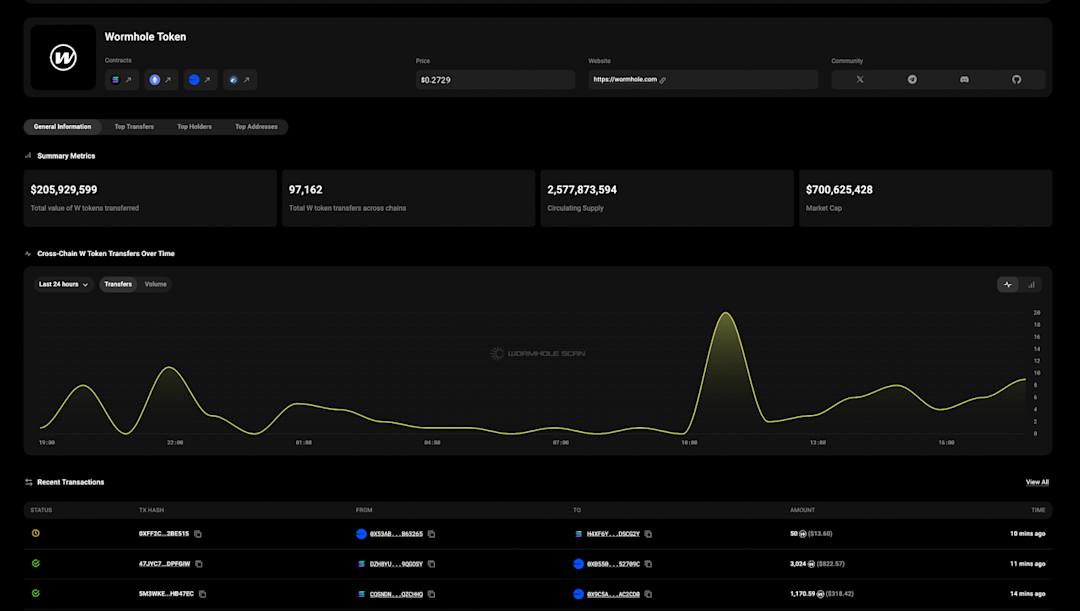Copy from-address in 5M3WKE...HB47EC row
The image size is (1080, 611).
[431, 594]
